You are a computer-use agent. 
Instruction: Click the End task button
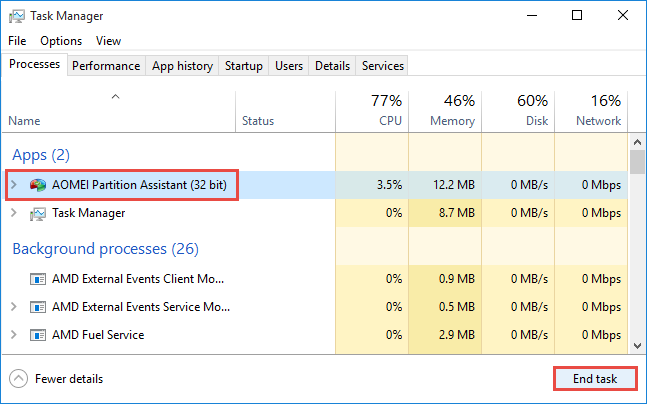pos(595,379)
